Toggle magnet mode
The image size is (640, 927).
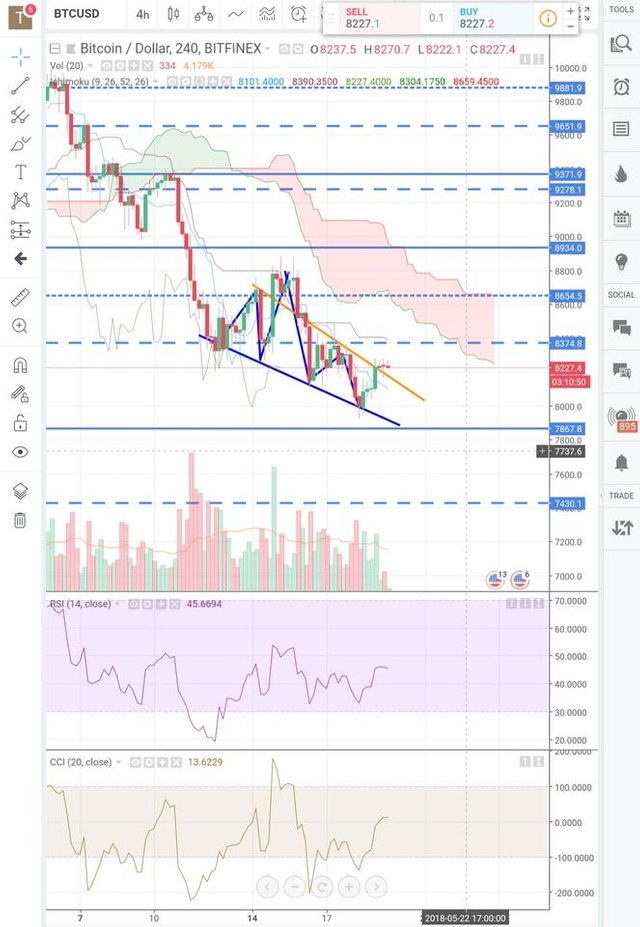pos(20,365)
